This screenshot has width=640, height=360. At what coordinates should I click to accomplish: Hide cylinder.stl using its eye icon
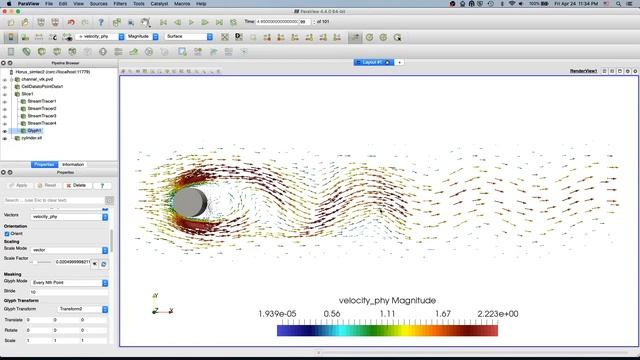(x=4, y=138)
